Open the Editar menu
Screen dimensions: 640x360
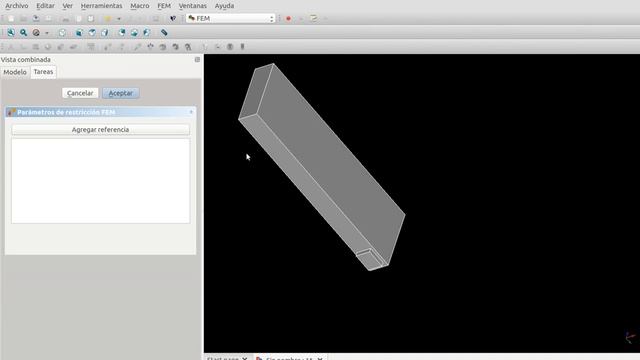coord(45,6)
